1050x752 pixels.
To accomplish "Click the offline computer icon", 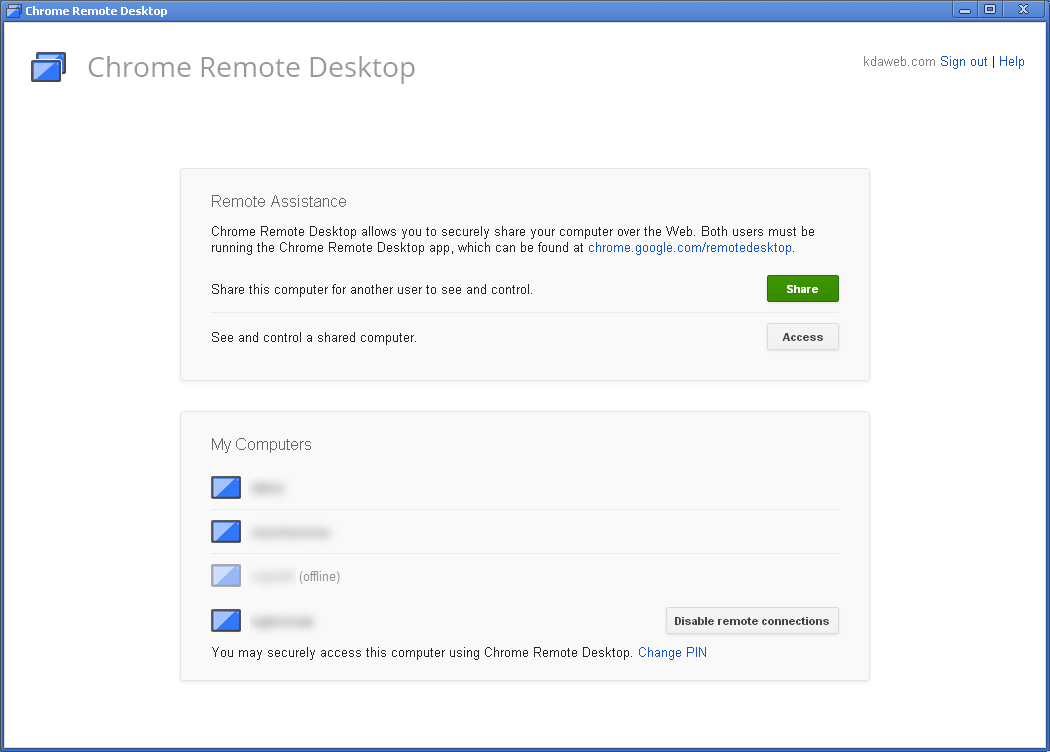I will point(226,576).
